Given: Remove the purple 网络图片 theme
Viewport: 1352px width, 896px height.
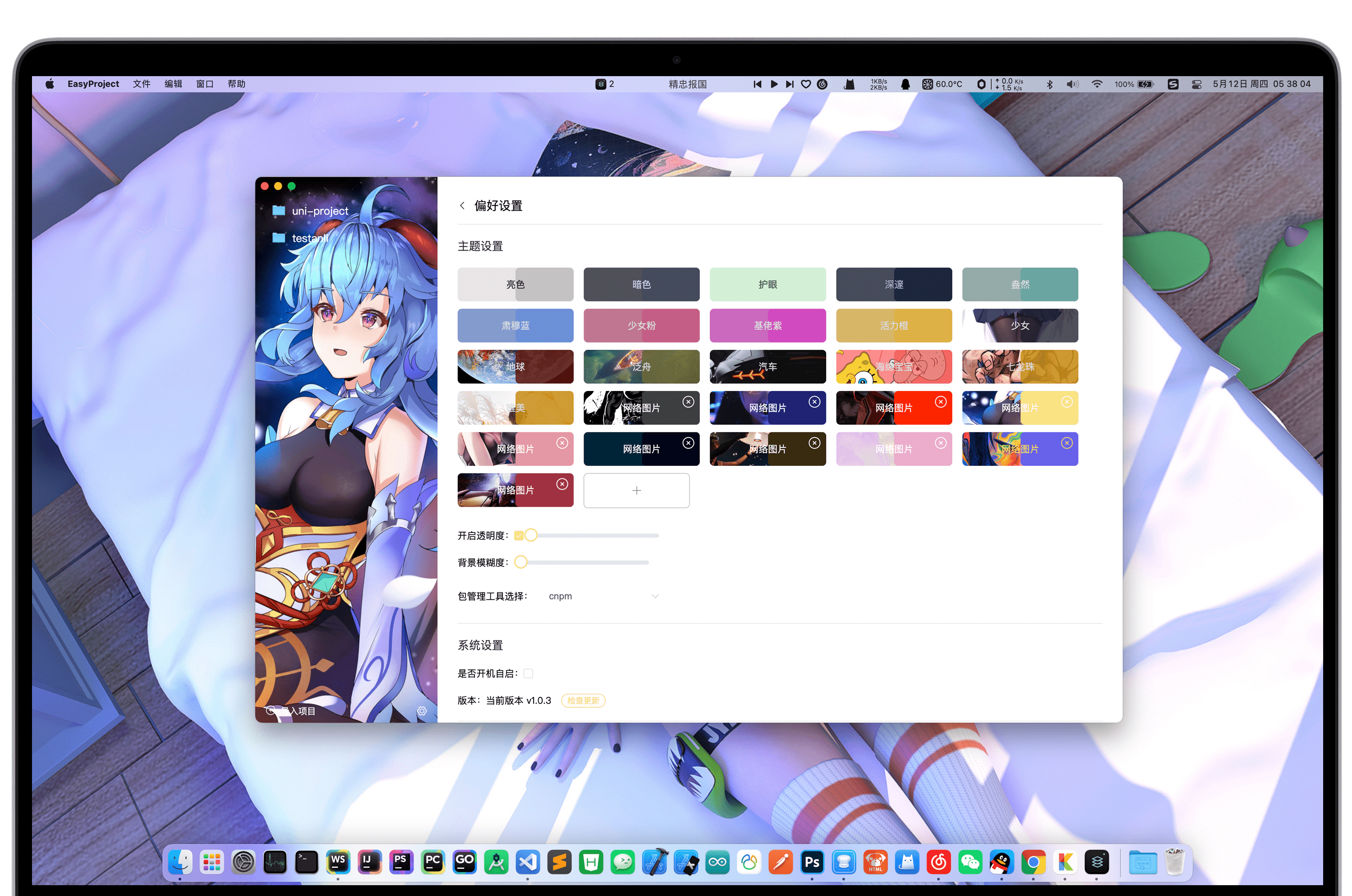Looking at the screenshot, I should 1067,443.
